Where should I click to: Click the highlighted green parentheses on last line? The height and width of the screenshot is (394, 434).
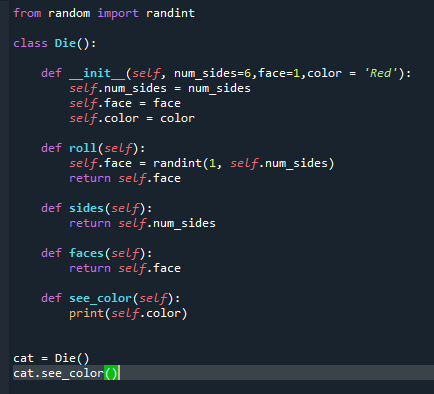coord(111,373)
